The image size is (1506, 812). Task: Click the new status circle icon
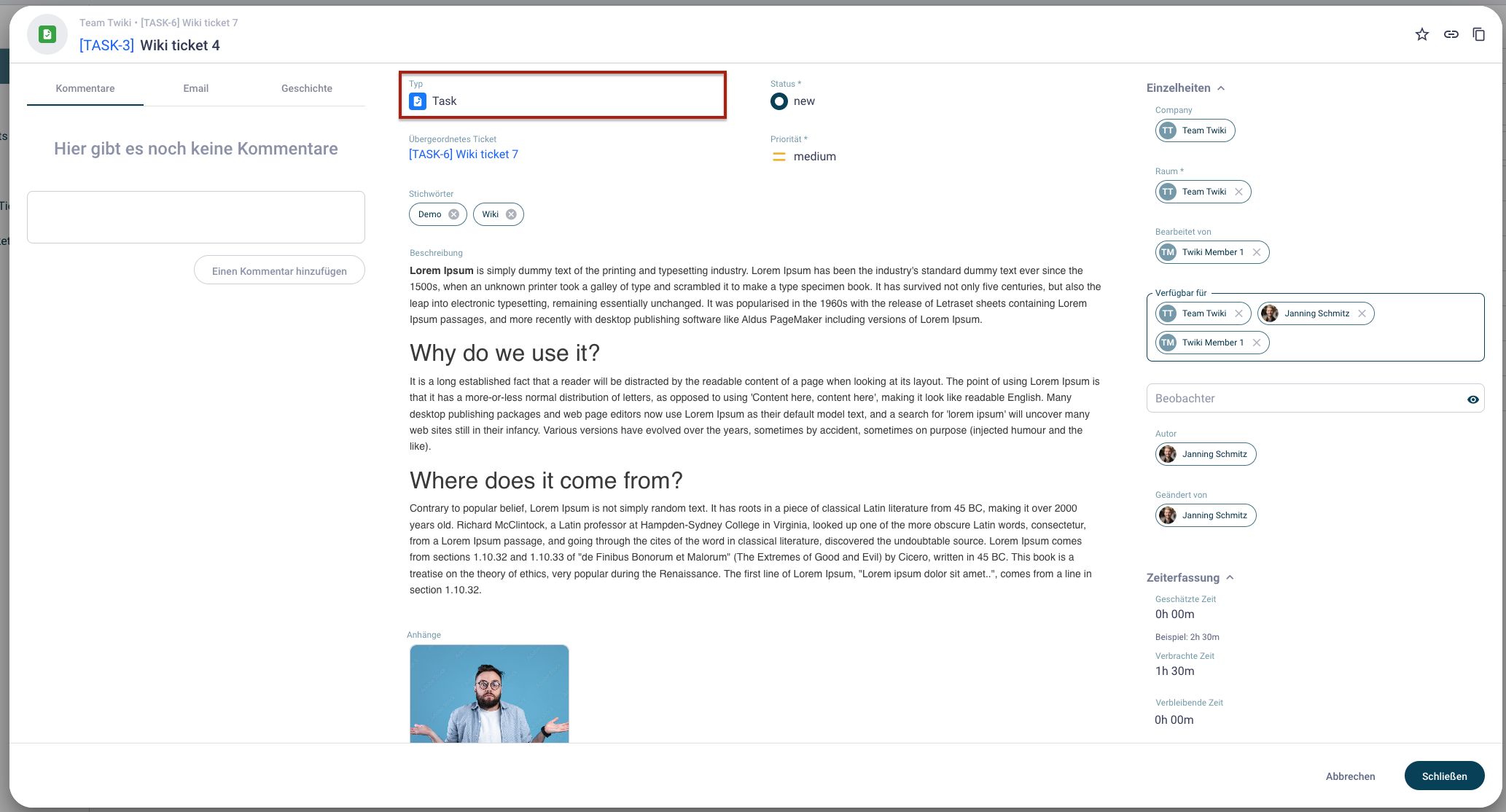[x=779, y=101]
